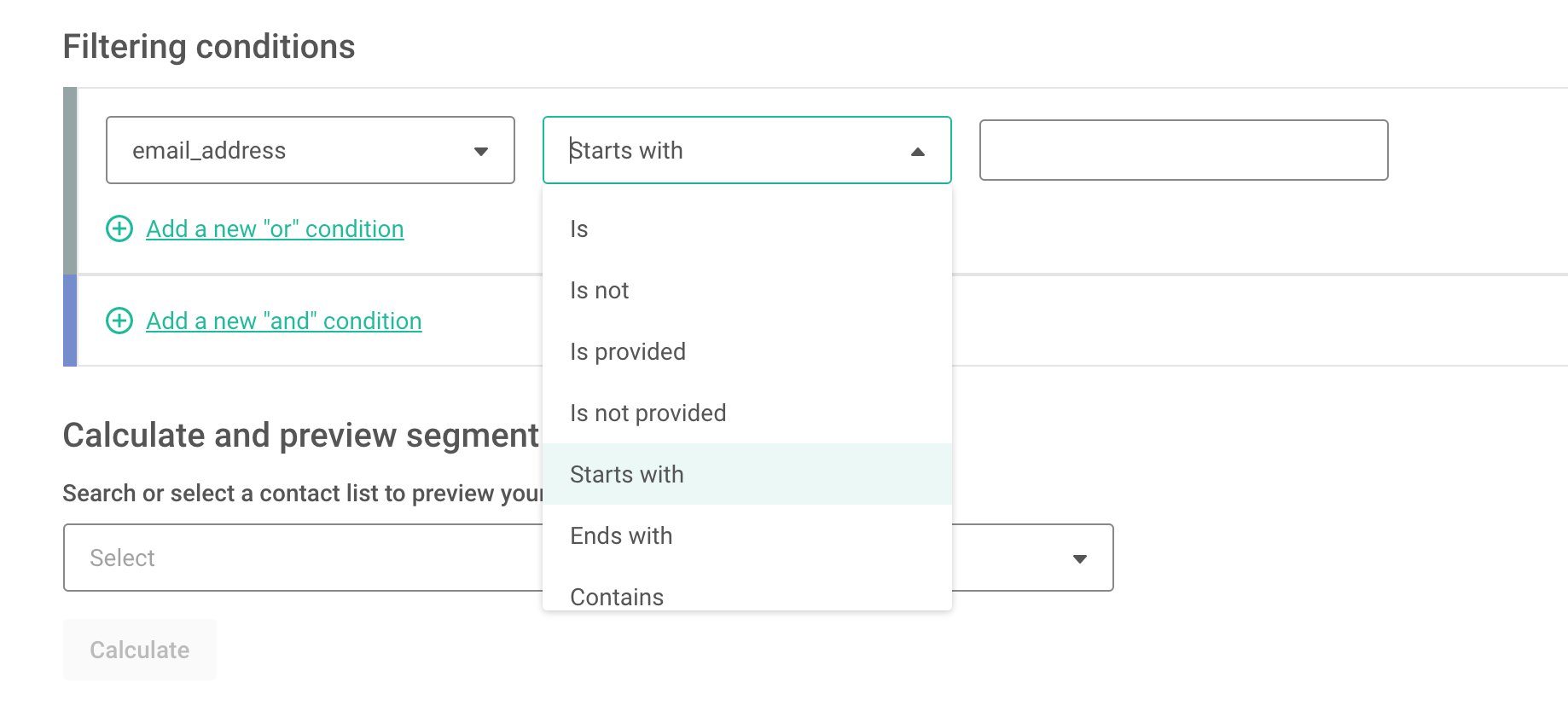Click the plus icon beside "and" condition

tap(119, 321)
